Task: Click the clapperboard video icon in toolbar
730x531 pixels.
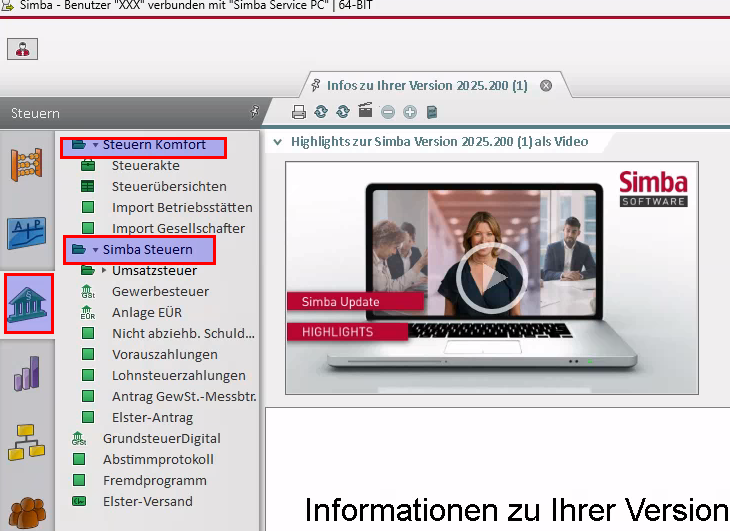Action: pyautogui.click(x=365, y=112)
